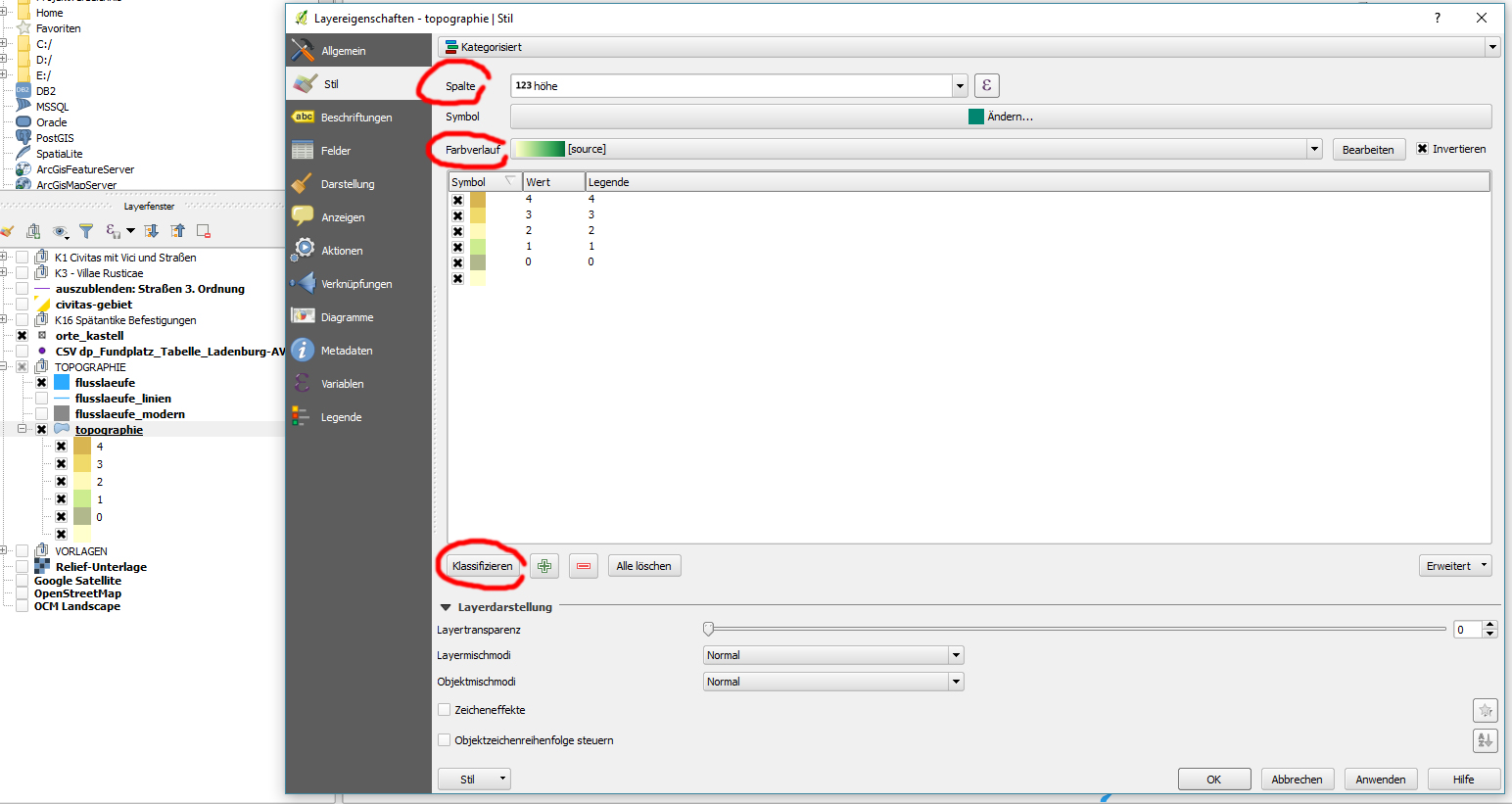Click the green plus add category button
This screenshot has height=804, width=1512.
544,566
